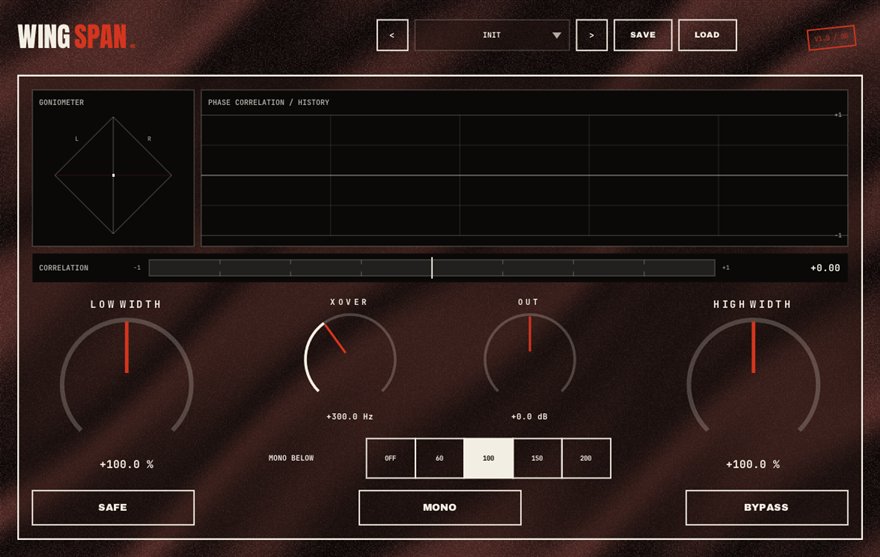Screen dimensions: 880x557
Task: Select the 100 Mono Below option
Action: pos(488,458)
